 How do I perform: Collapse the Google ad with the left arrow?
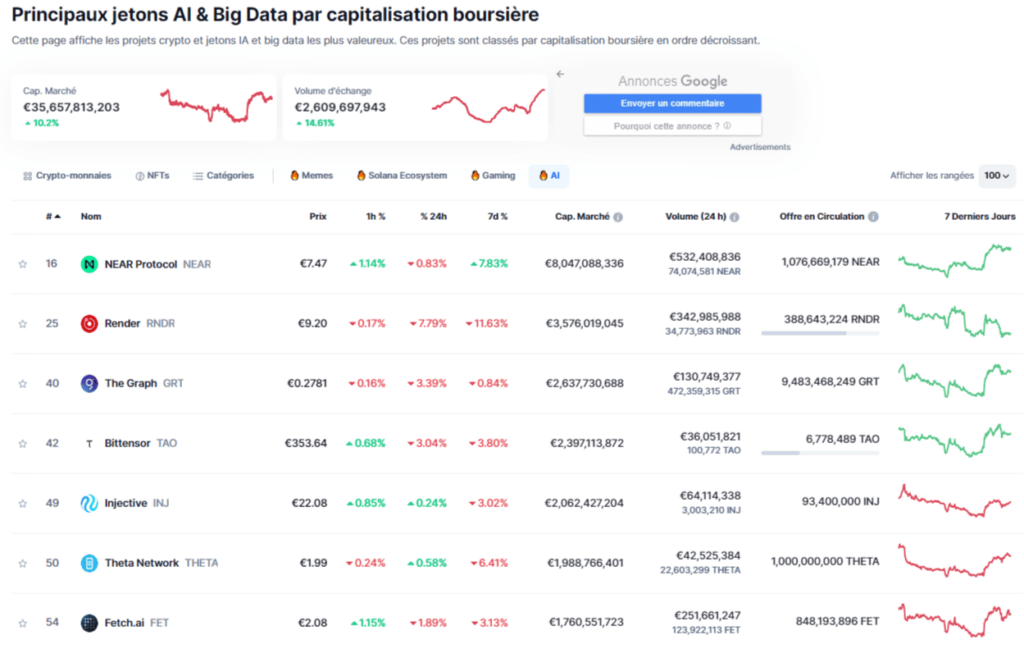click(x=560, y=73)
